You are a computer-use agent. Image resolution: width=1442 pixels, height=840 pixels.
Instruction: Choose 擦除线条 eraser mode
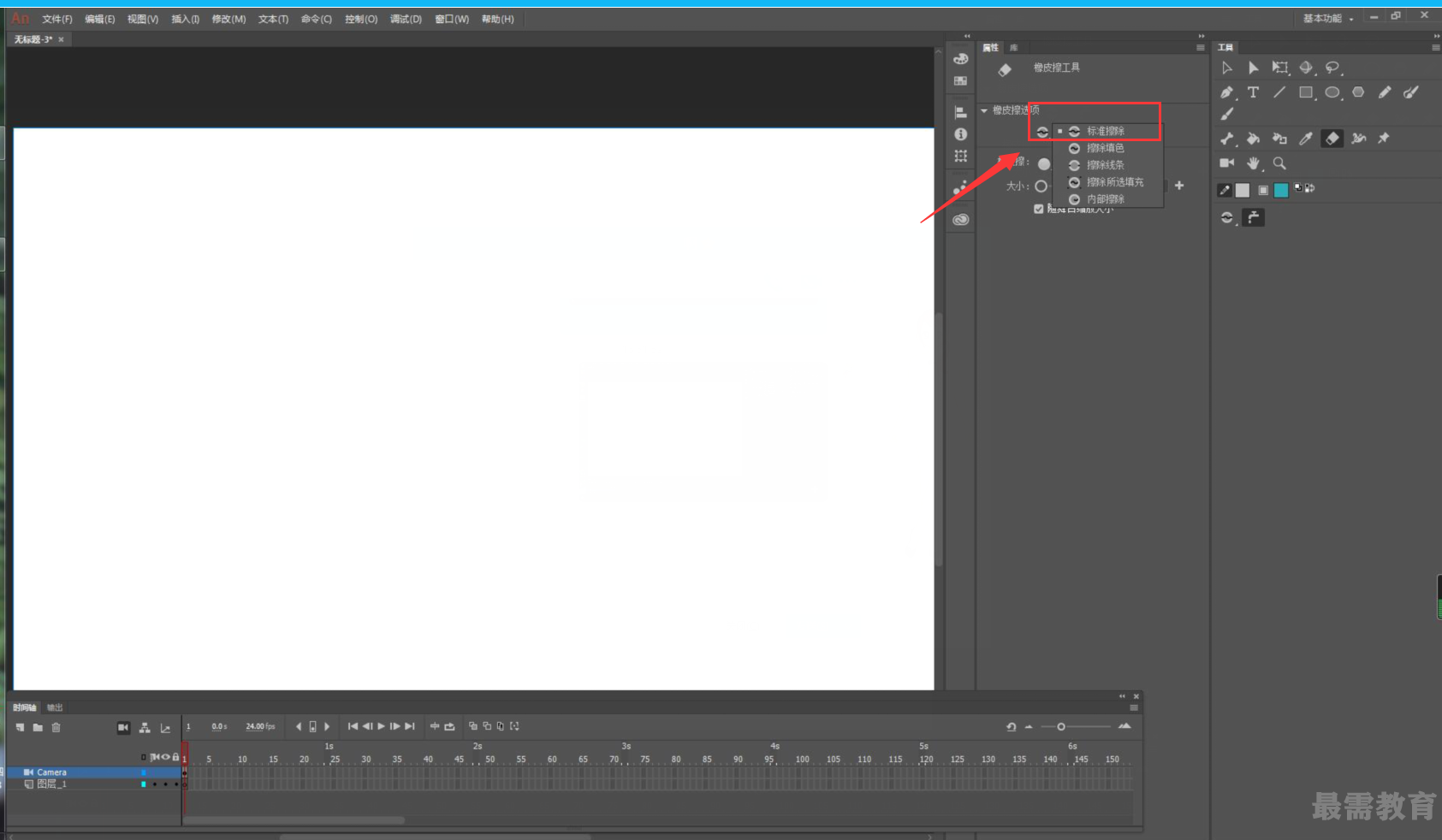(x=1108, y=165)
